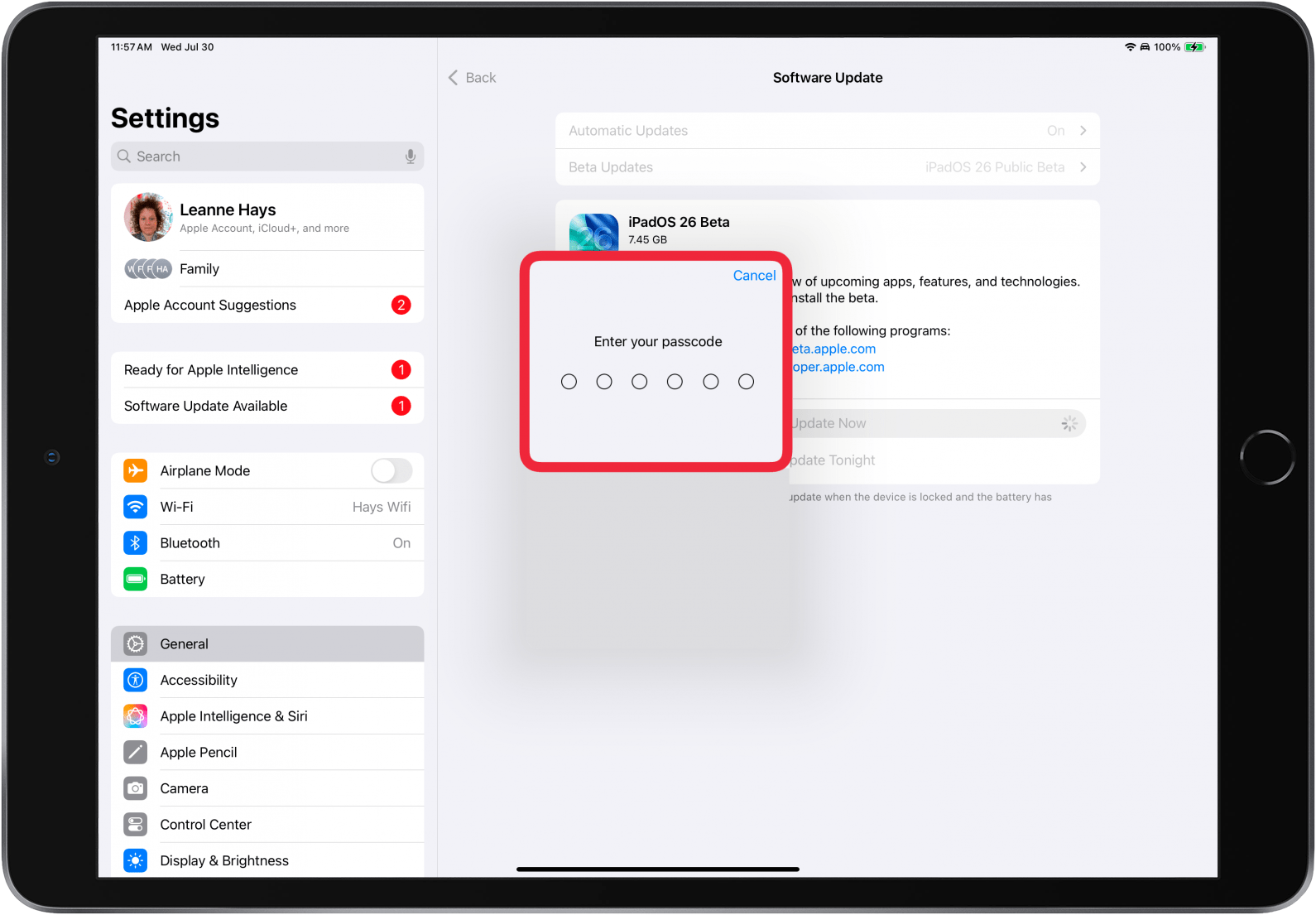Open Leanne Hays profile photo
Viewport: 1316px width, 915px height.
[149, 218]
